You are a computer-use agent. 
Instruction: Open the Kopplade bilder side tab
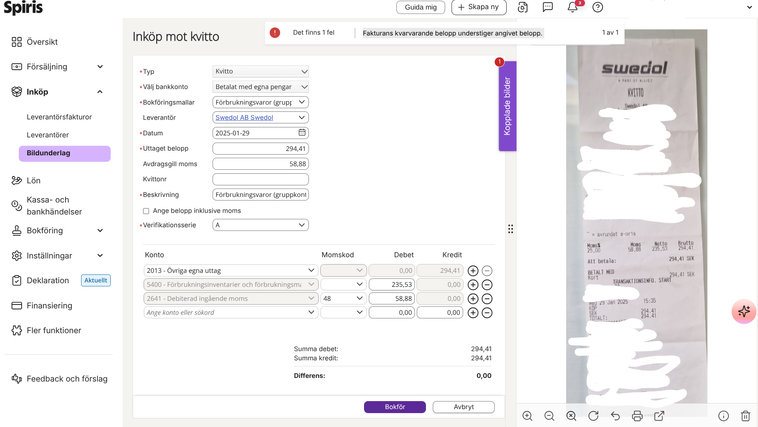pyautogui.click(x=508, y=106)
